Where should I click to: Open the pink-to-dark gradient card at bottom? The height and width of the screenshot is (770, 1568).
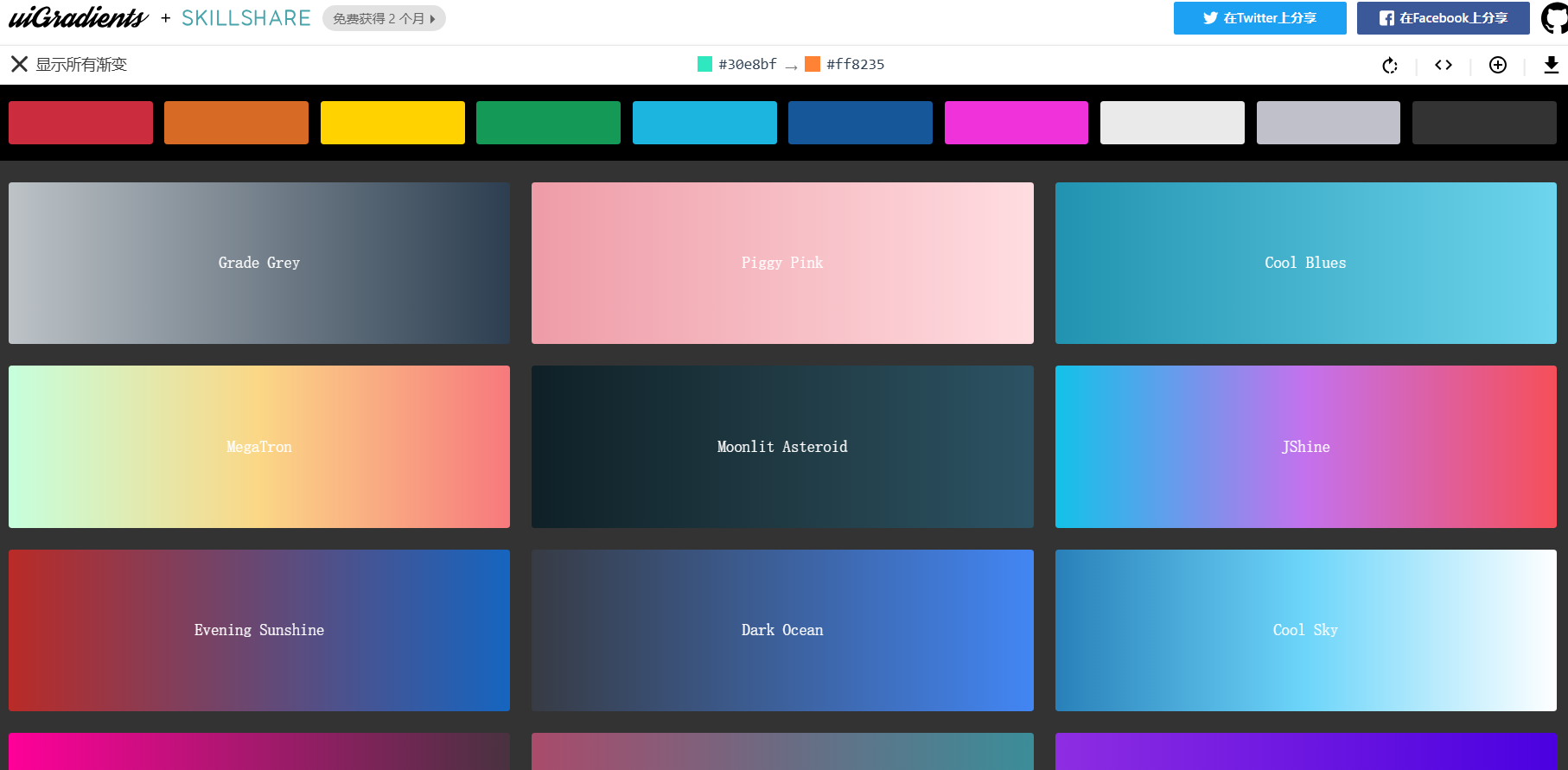tap(259, 752)
